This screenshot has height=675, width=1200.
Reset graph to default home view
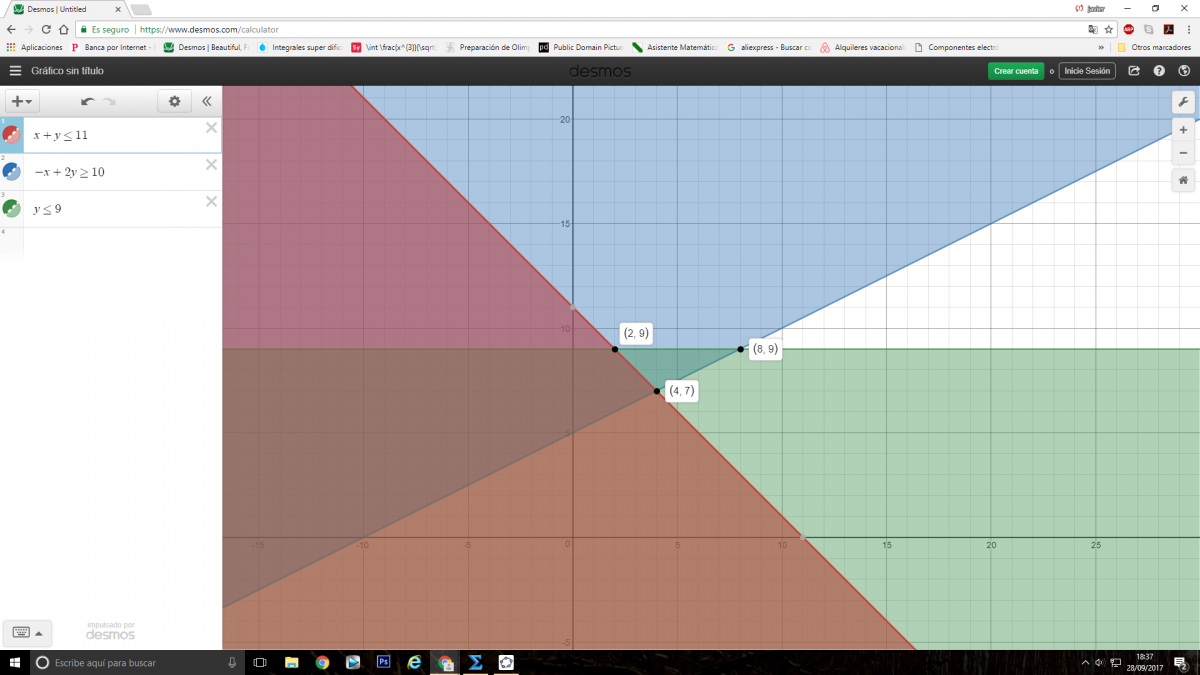[x=1183, y=180]
